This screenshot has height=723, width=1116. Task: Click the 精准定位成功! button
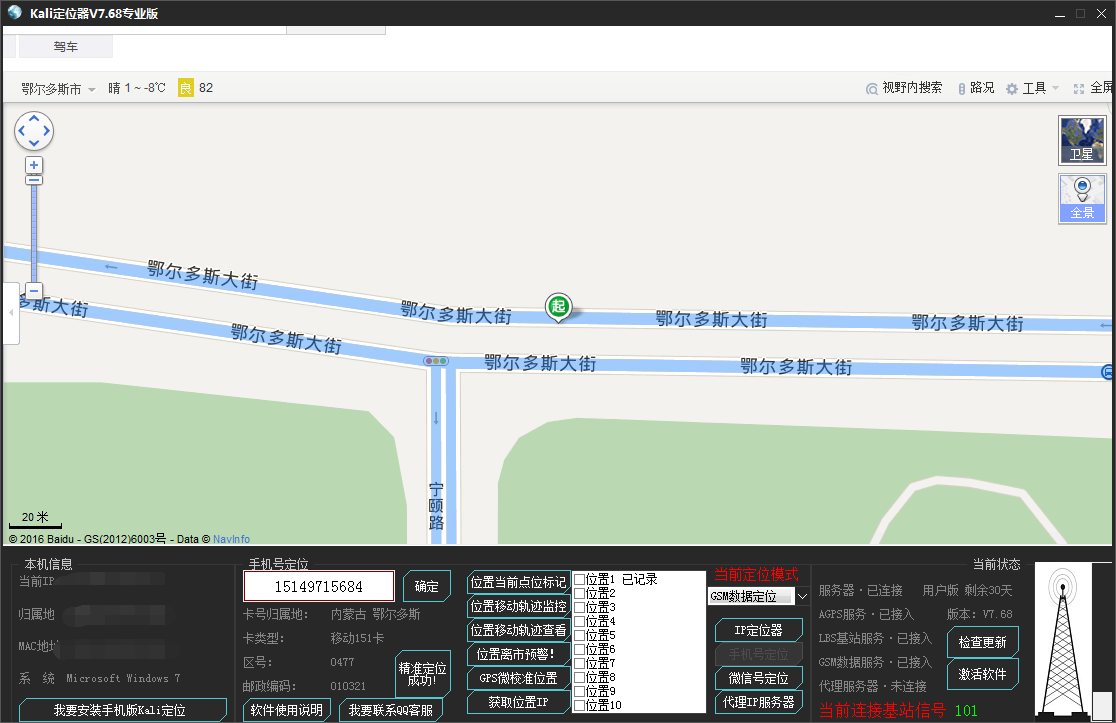pyautogui.click(x=423, y=674)
